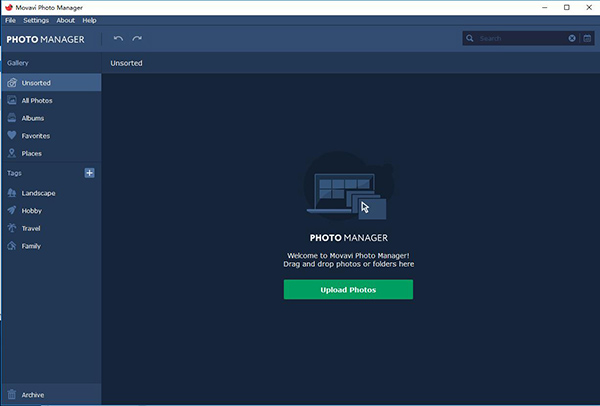Screen dimensions: 600x406
Task: Click the Unsorted title above content area
Action: tap(126, 63)
